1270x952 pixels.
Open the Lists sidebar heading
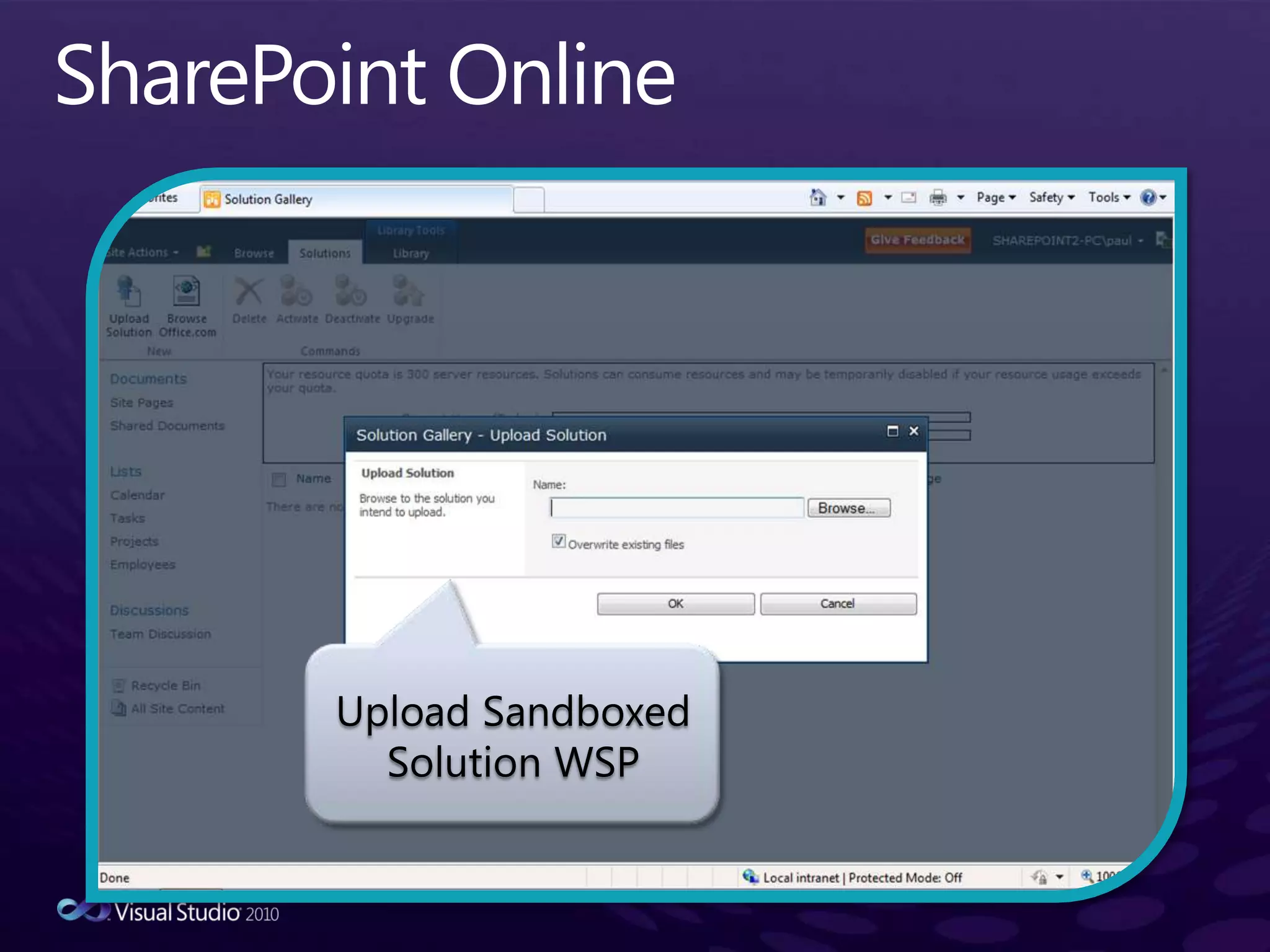pos(126,472)
